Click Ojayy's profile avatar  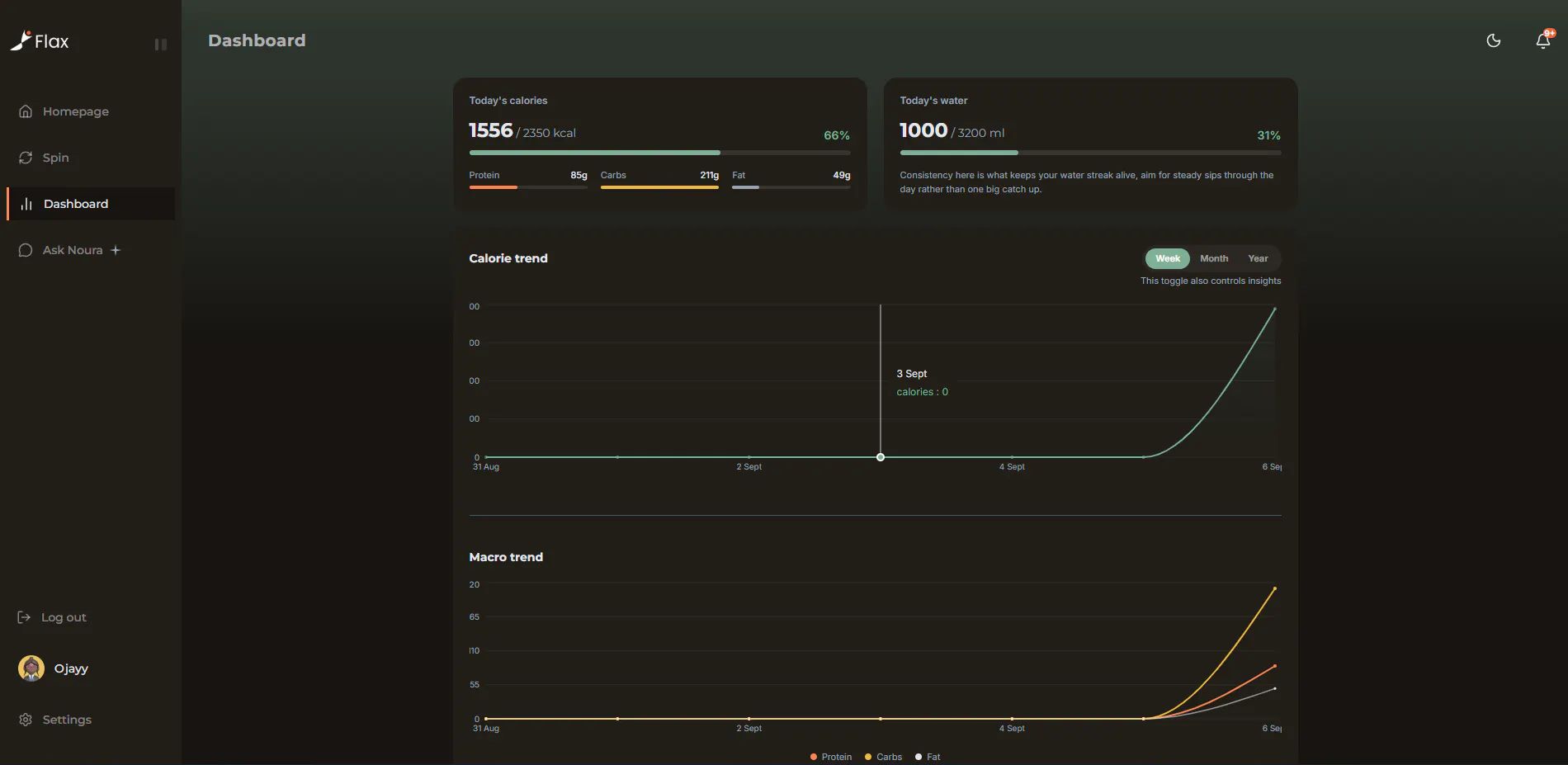tap(31, 668)
